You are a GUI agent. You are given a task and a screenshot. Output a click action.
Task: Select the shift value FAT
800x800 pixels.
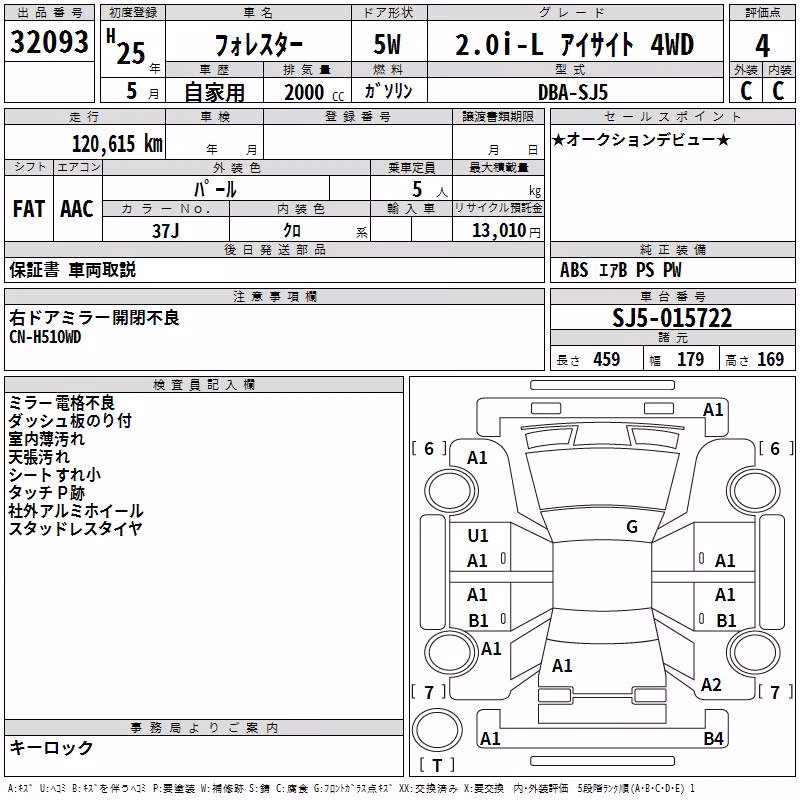[x=29, y=209]
